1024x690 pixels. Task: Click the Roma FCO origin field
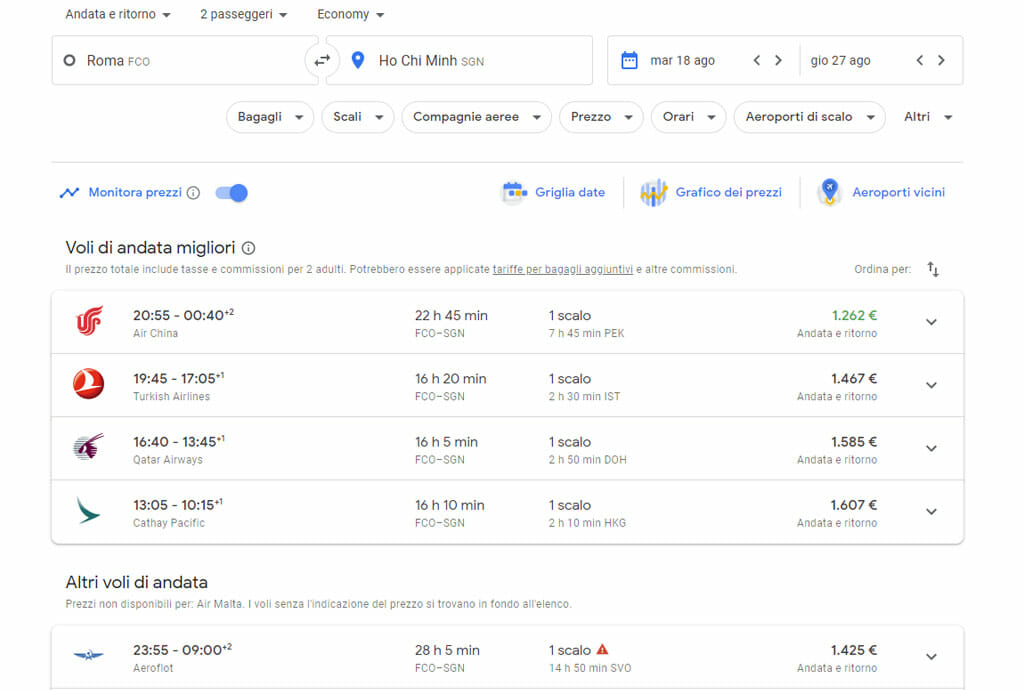pyautogui.click(x=185, y=61)
